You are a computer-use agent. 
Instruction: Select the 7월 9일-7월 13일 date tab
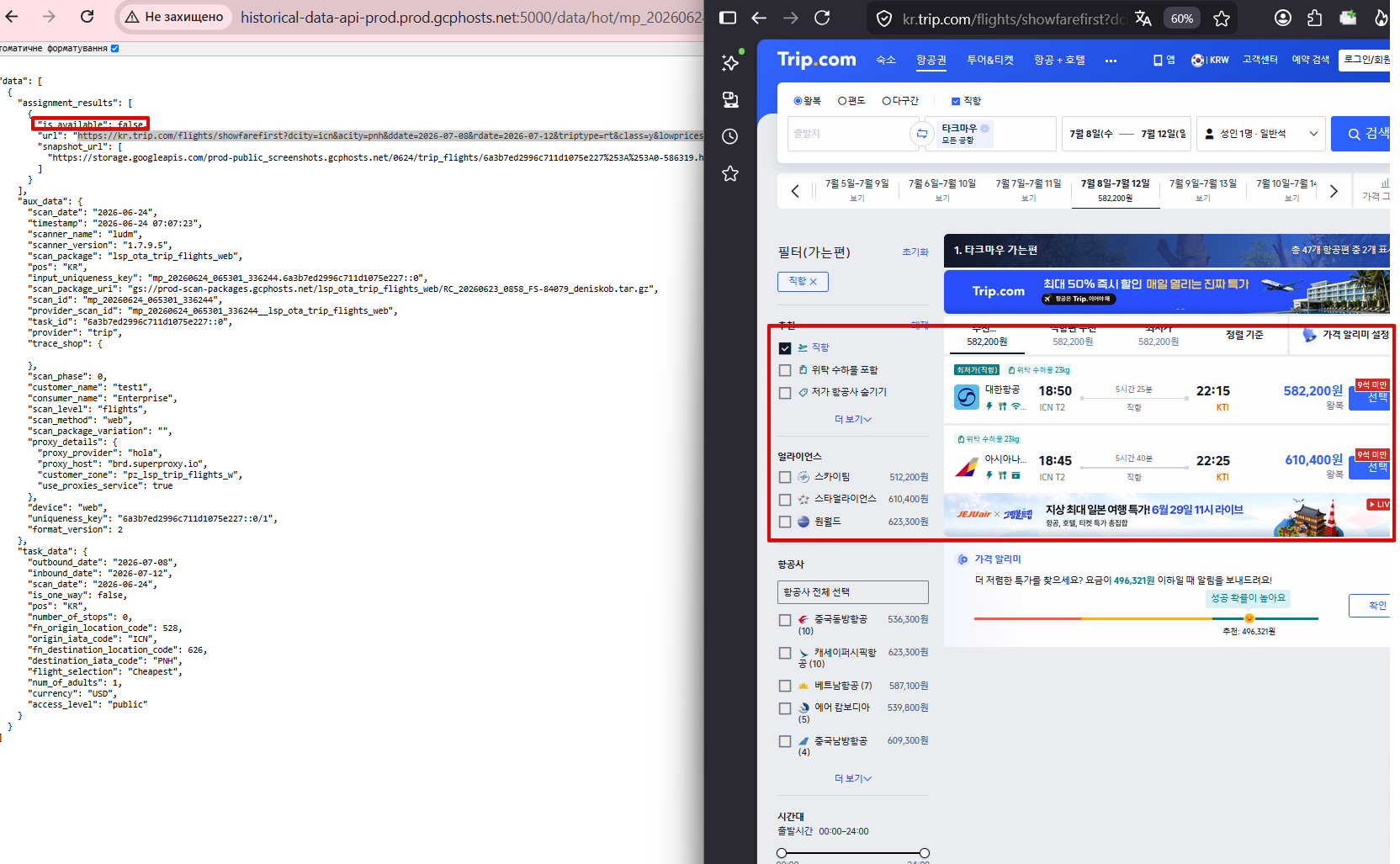tap(1203, 190)
